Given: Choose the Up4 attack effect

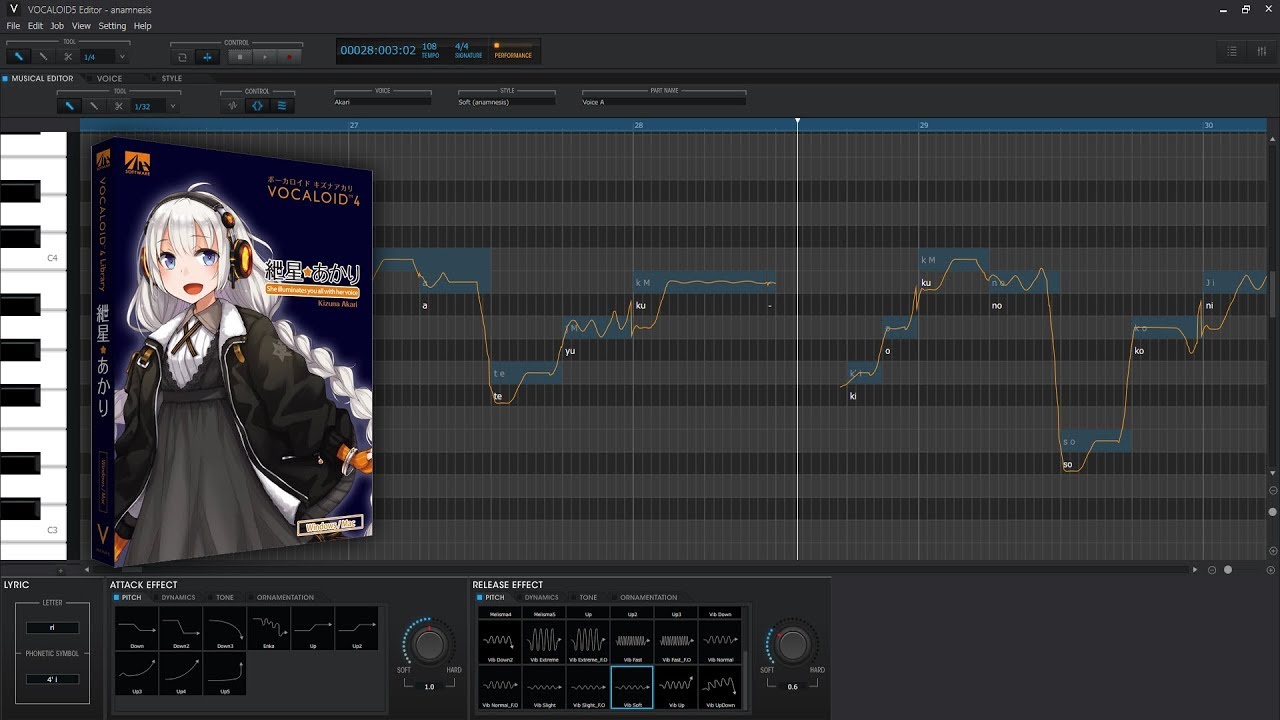Looking at the screenshot, I should (x=180, y=674).
